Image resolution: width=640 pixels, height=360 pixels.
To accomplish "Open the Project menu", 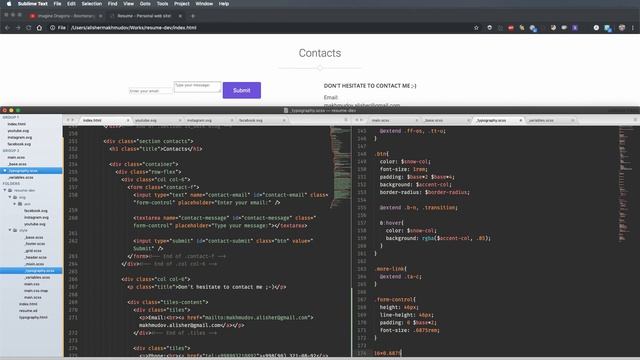I will tap(182, 4).
